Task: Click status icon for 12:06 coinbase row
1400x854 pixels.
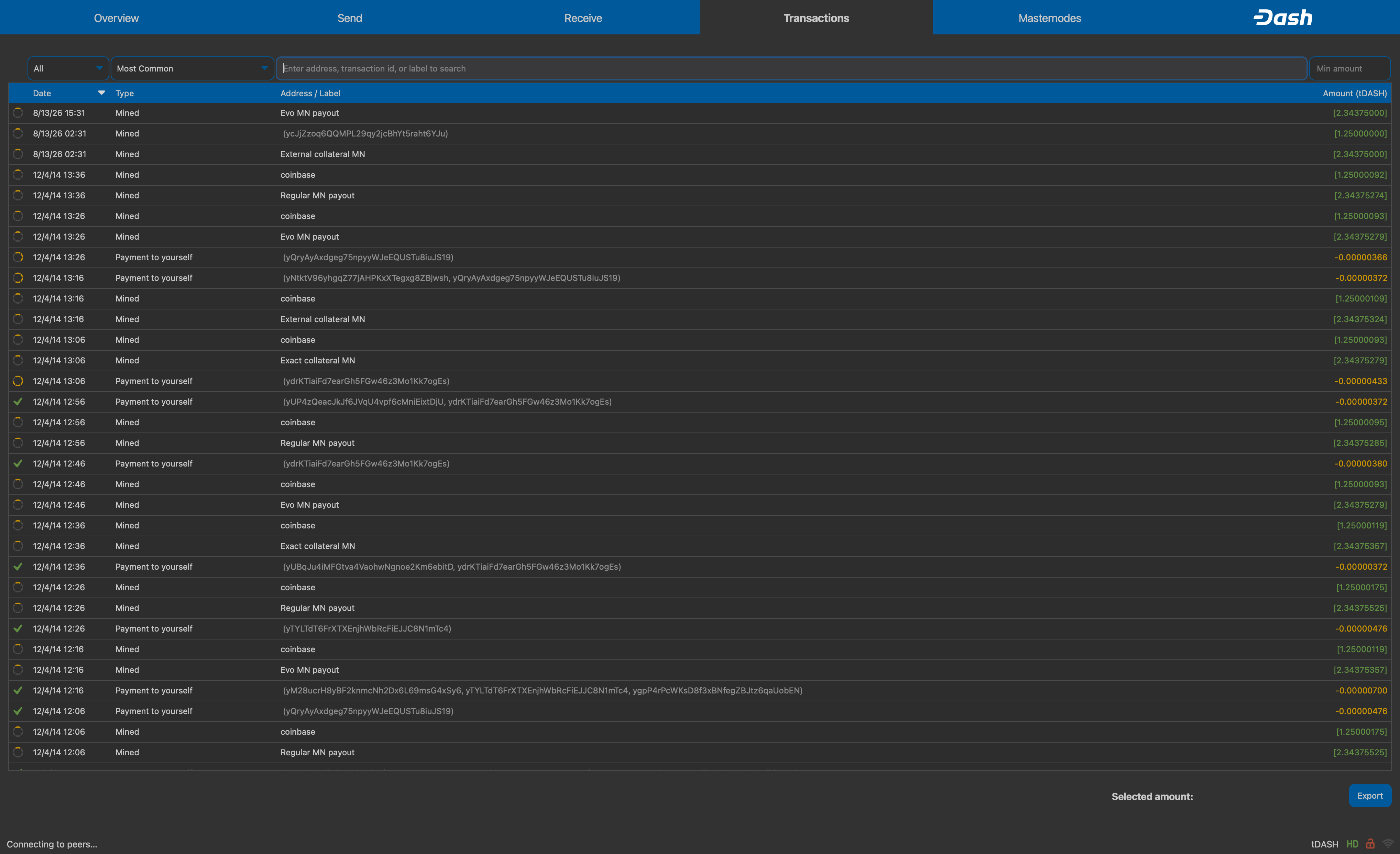Action: point(18,732)
